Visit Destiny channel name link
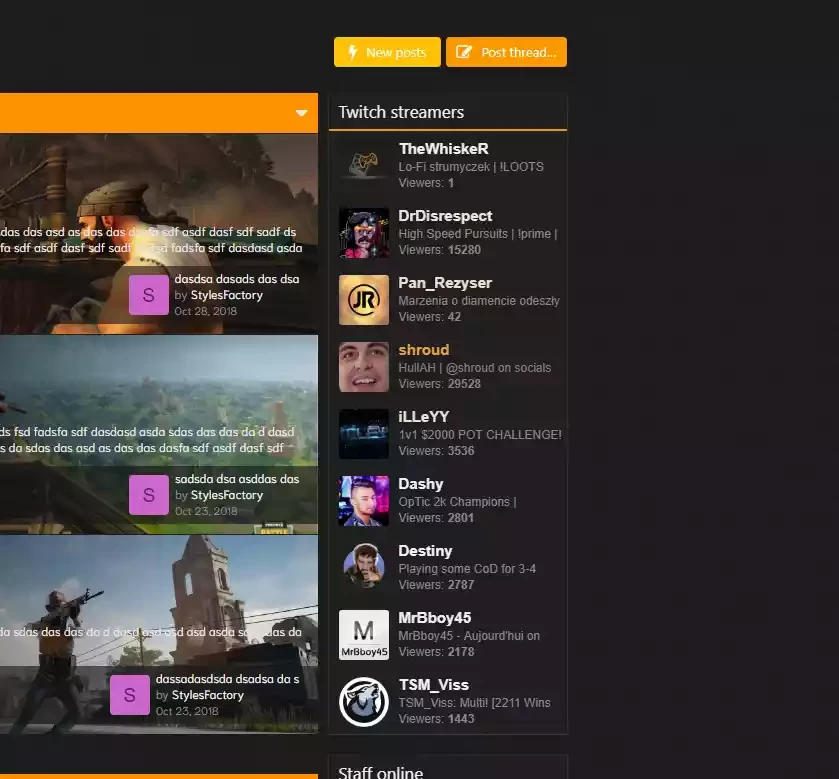Image resolution: width=839 pixels, height=779 pixels. [x=425, y=551]
